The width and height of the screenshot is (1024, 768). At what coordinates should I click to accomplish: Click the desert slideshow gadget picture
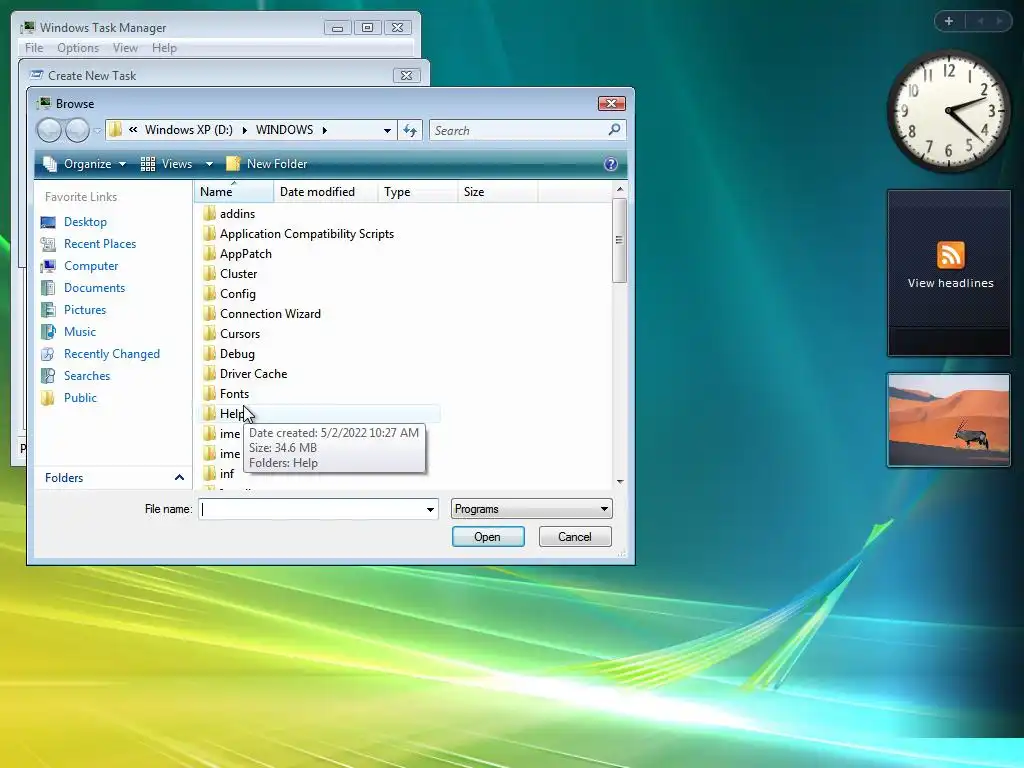point(949,420)
